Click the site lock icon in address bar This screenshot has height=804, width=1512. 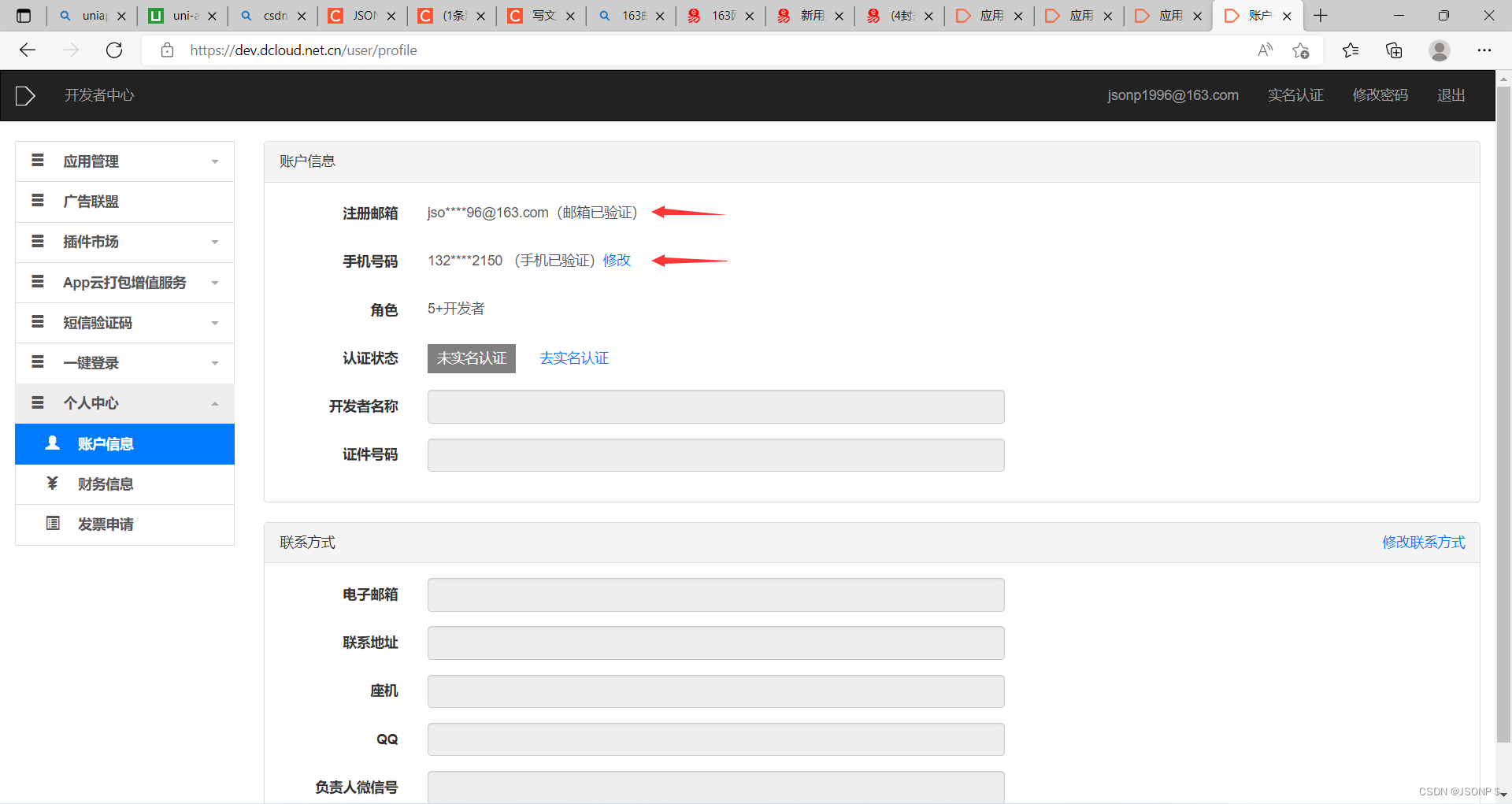tap(167, 50)
